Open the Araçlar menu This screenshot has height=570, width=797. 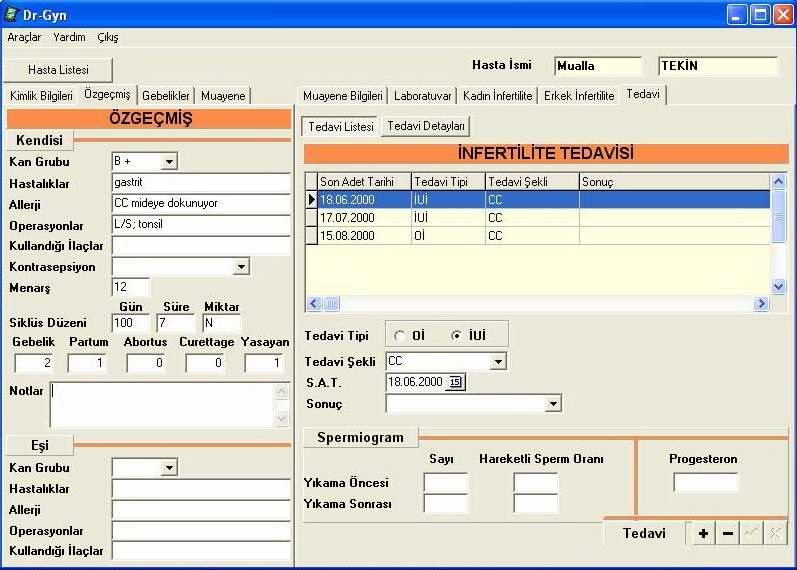coord(24,37)
